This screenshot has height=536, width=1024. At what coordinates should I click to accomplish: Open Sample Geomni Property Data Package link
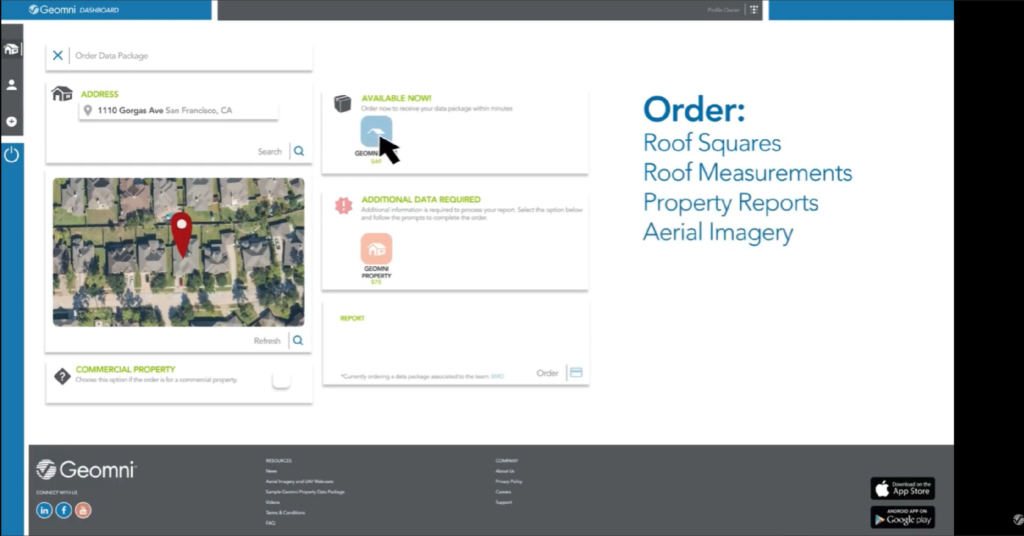point(305,492)
